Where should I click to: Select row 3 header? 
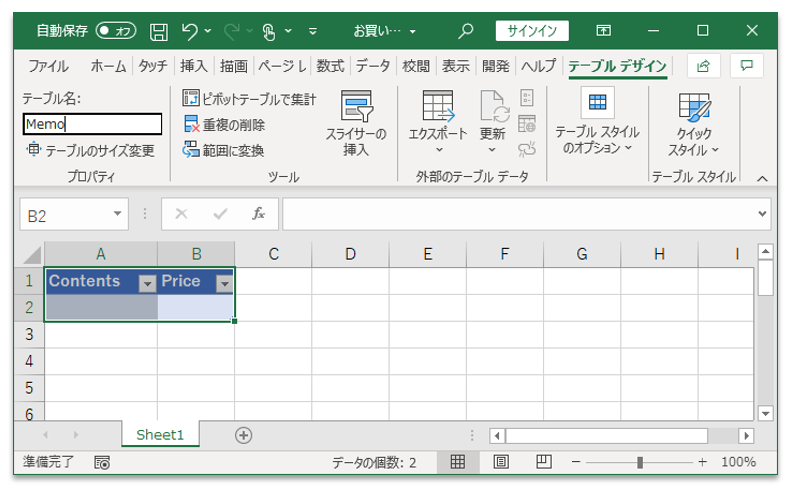[x=29, y=334]
